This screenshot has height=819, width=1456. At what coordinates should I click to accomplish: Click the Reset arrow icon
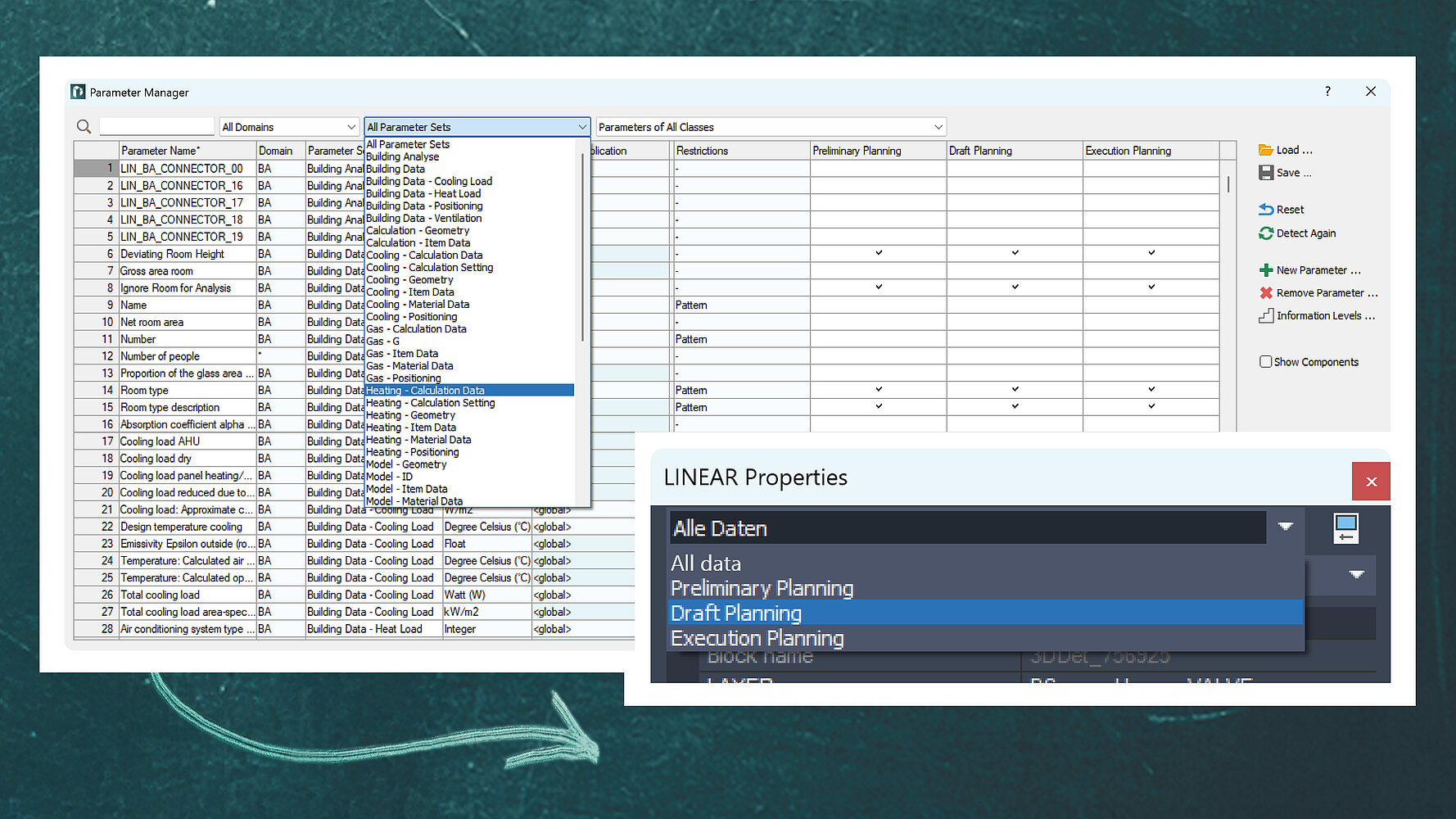(1265, 210)
